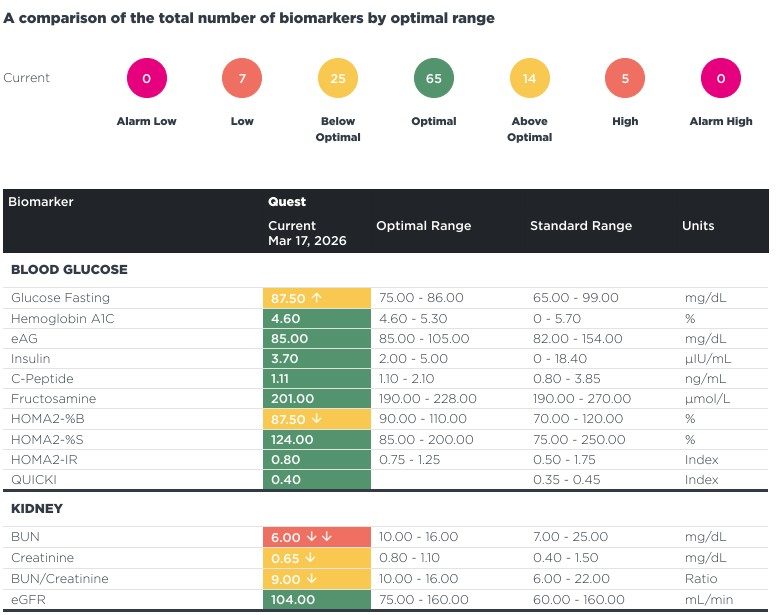The width and height of the screenshot is (781, 615).
Task: Click the standard range 65.00 - 99.00
Action: point(576,298)
